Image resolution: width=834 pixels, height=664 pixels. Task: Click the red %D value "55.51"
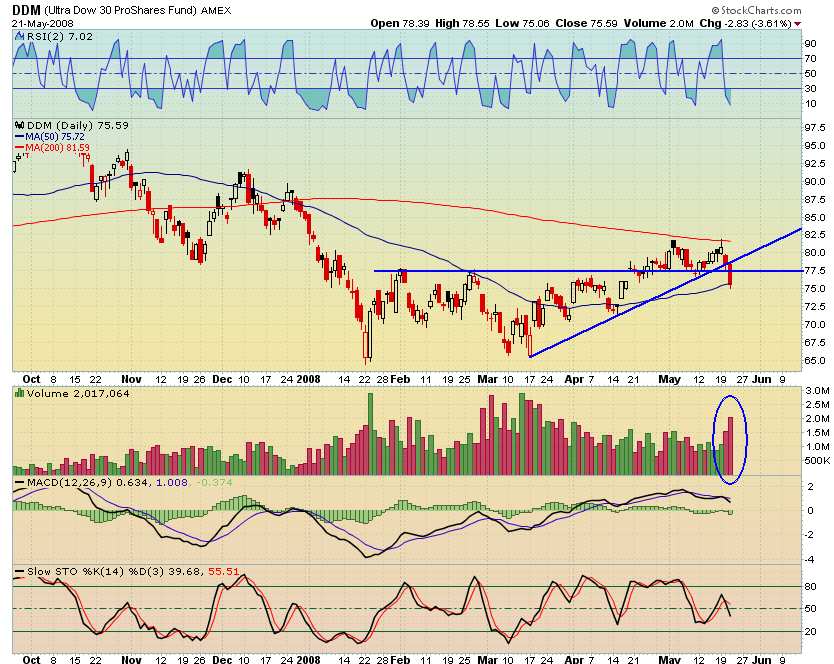click(x=223, y=571)
